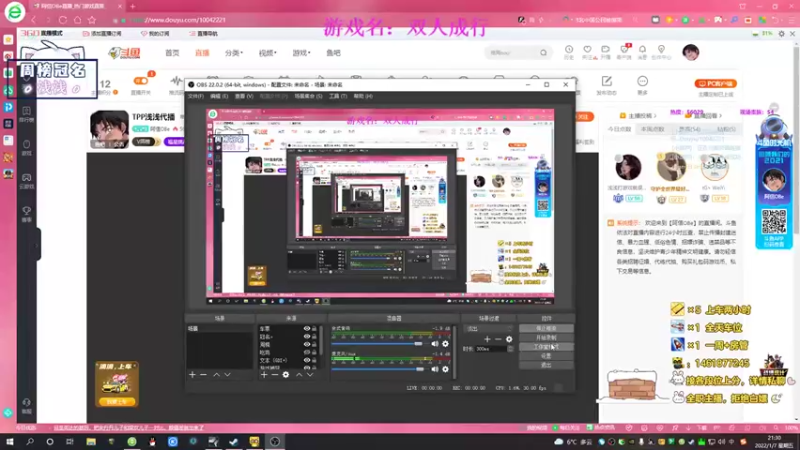Go to Douyu 首页 home link
This screenshot has width=800, height=450.
click(x=172, y=53)
